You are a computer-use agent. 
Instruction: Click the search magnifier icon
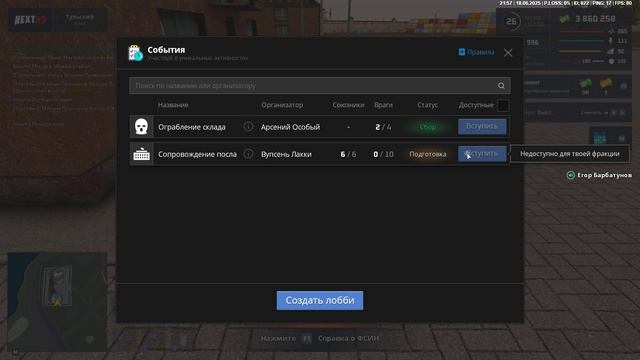tap(501, 86)
